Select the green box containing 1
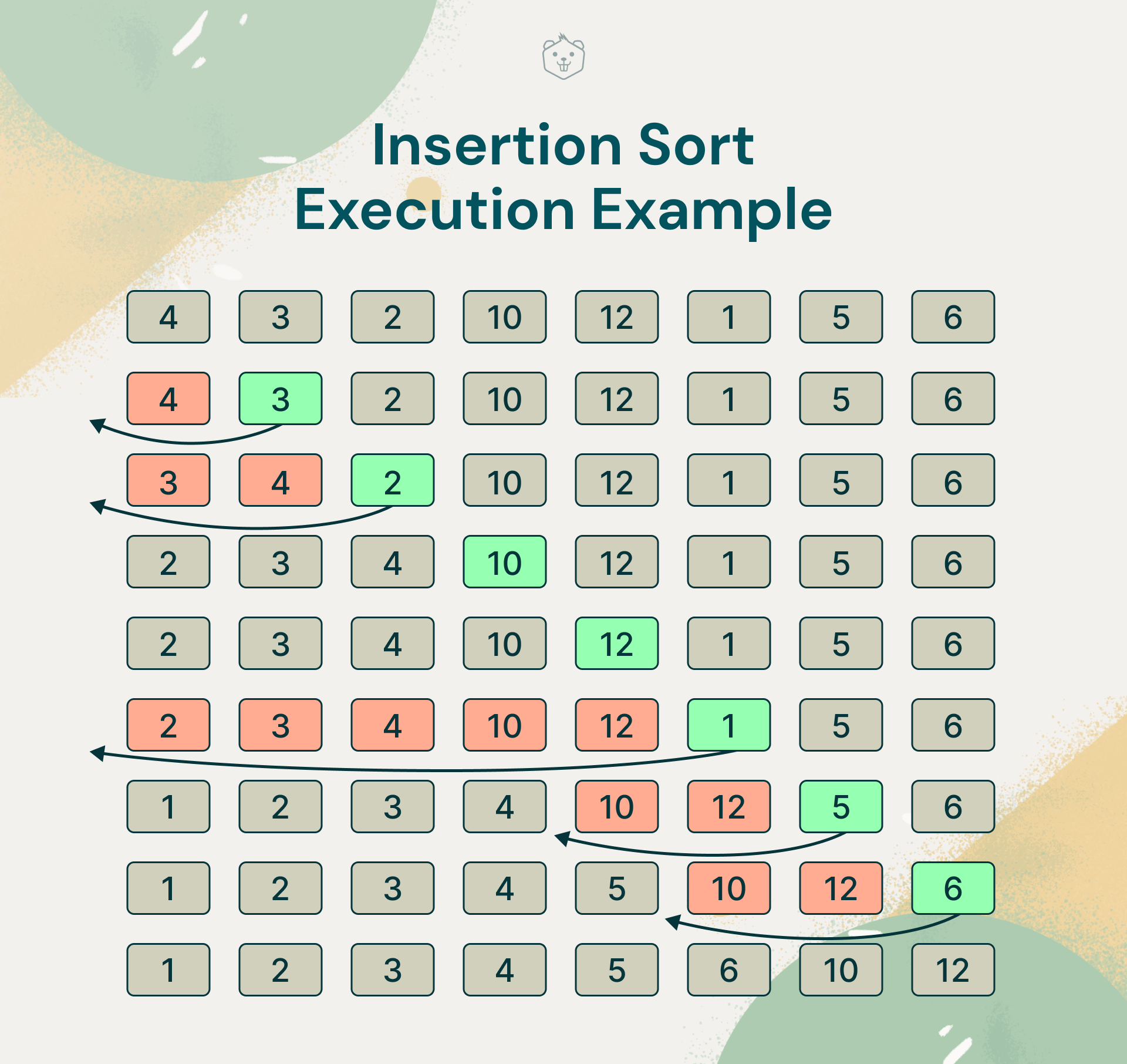The height and width of the screenshot is (1064, 1127). 728,725
